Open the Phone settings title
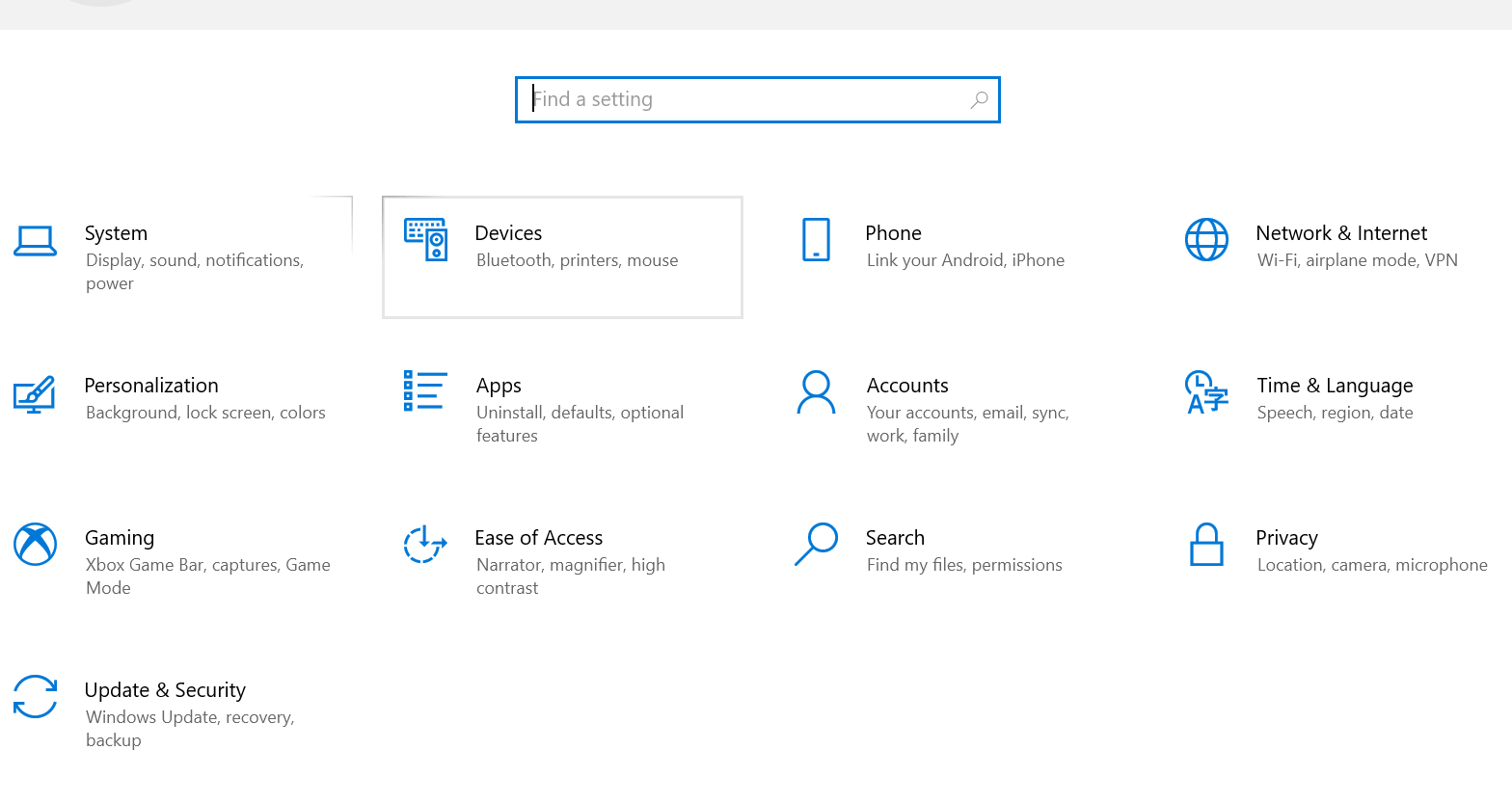 [x=893, y=233]
